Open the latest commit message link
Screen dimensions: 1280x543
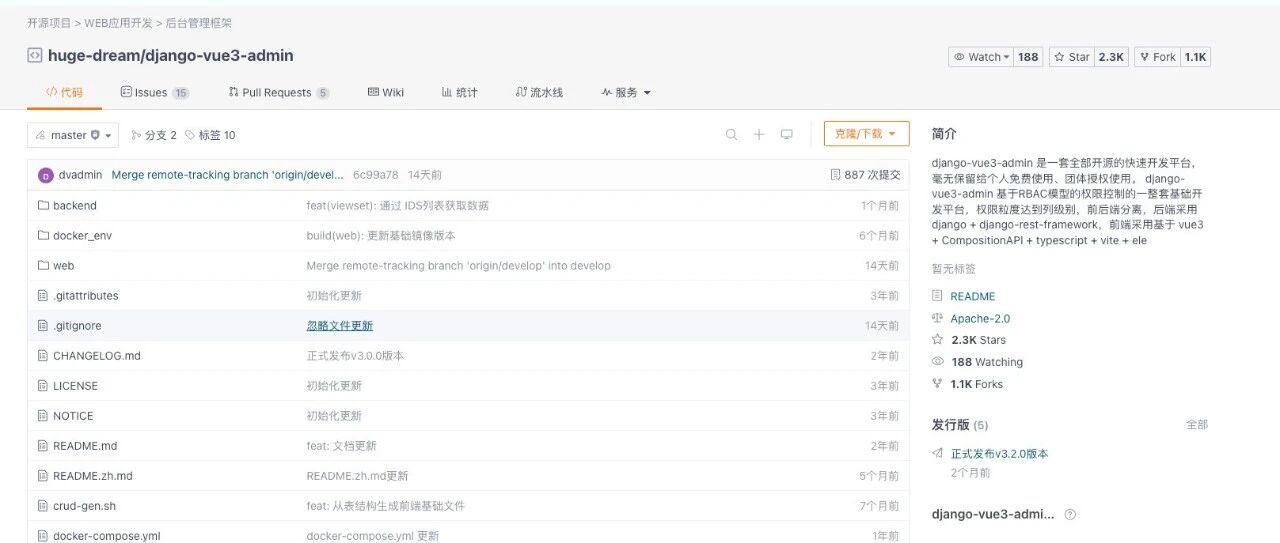[228, 175]
